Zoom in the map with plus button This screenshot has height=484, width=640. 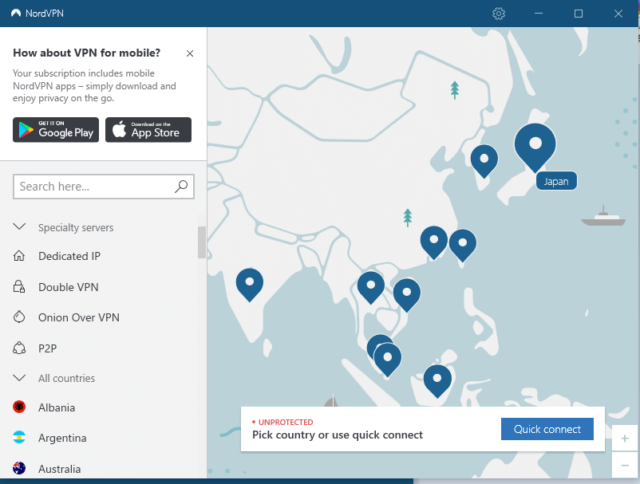[625, 438]
